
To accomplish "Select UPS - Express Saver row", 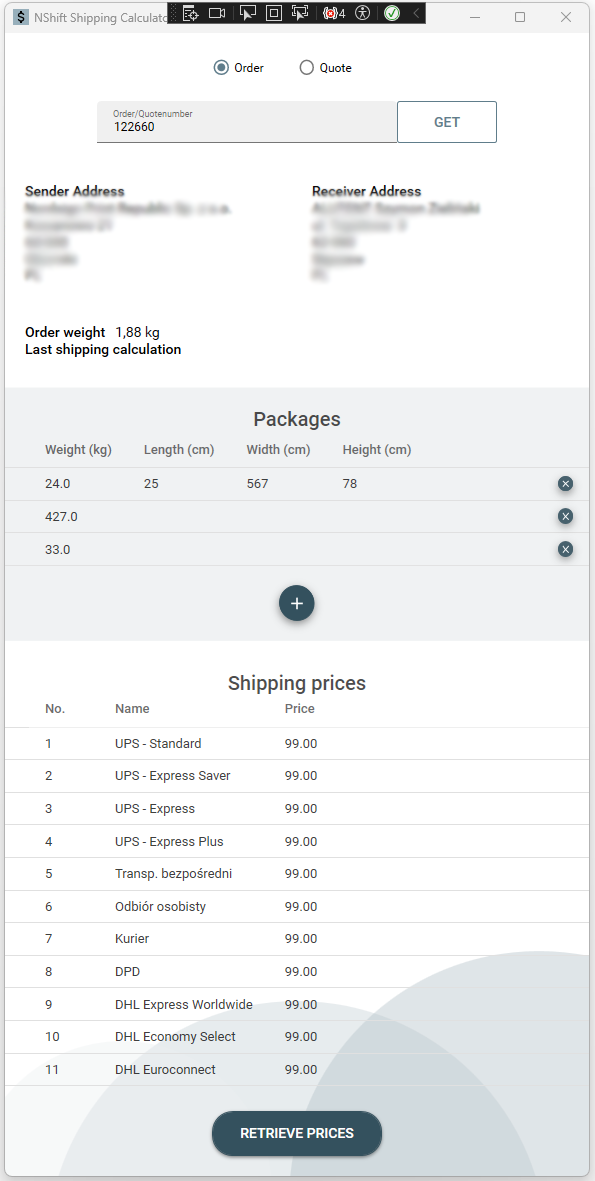I will click(297, 776).
